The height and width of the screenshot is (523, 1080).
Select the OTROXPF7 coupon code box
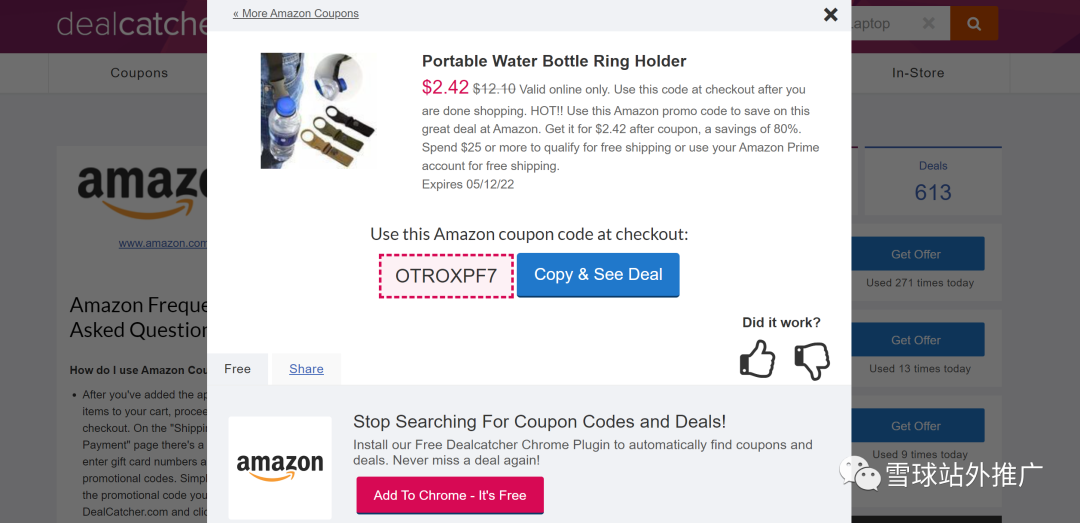pos(446,276)
